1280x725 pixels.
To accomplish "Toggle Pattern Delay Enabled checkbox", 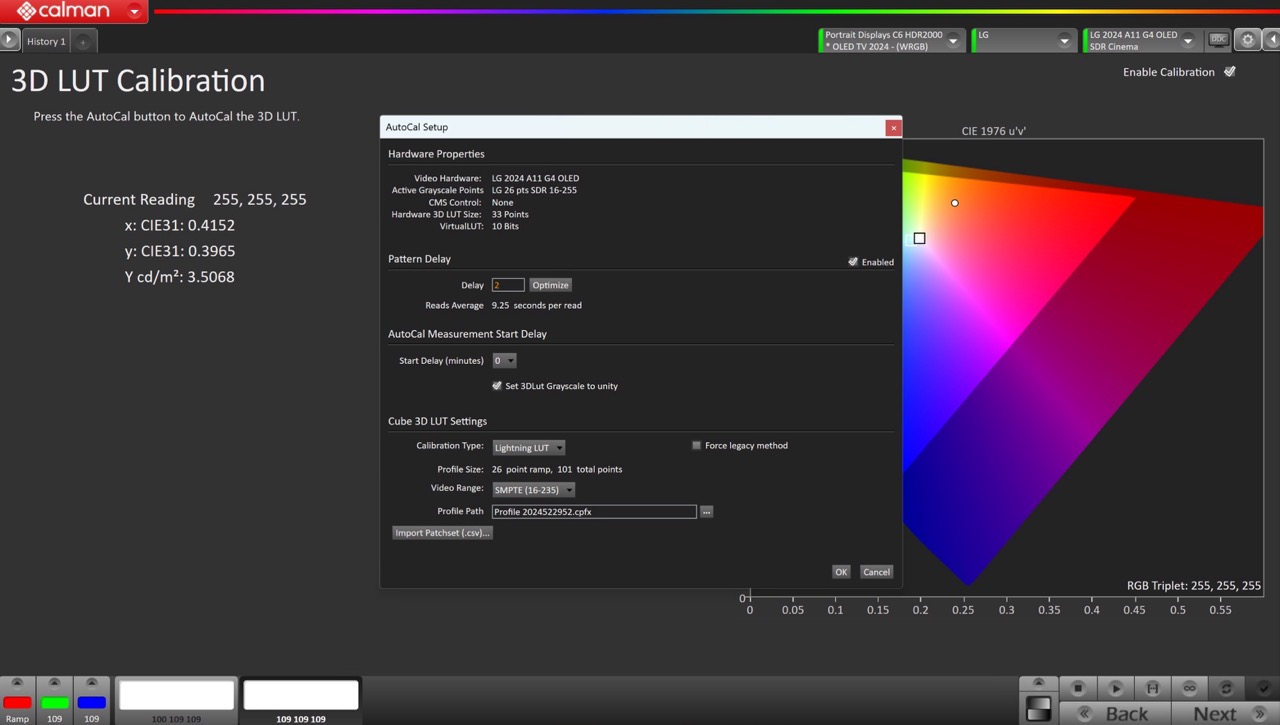I will [853, 261].
